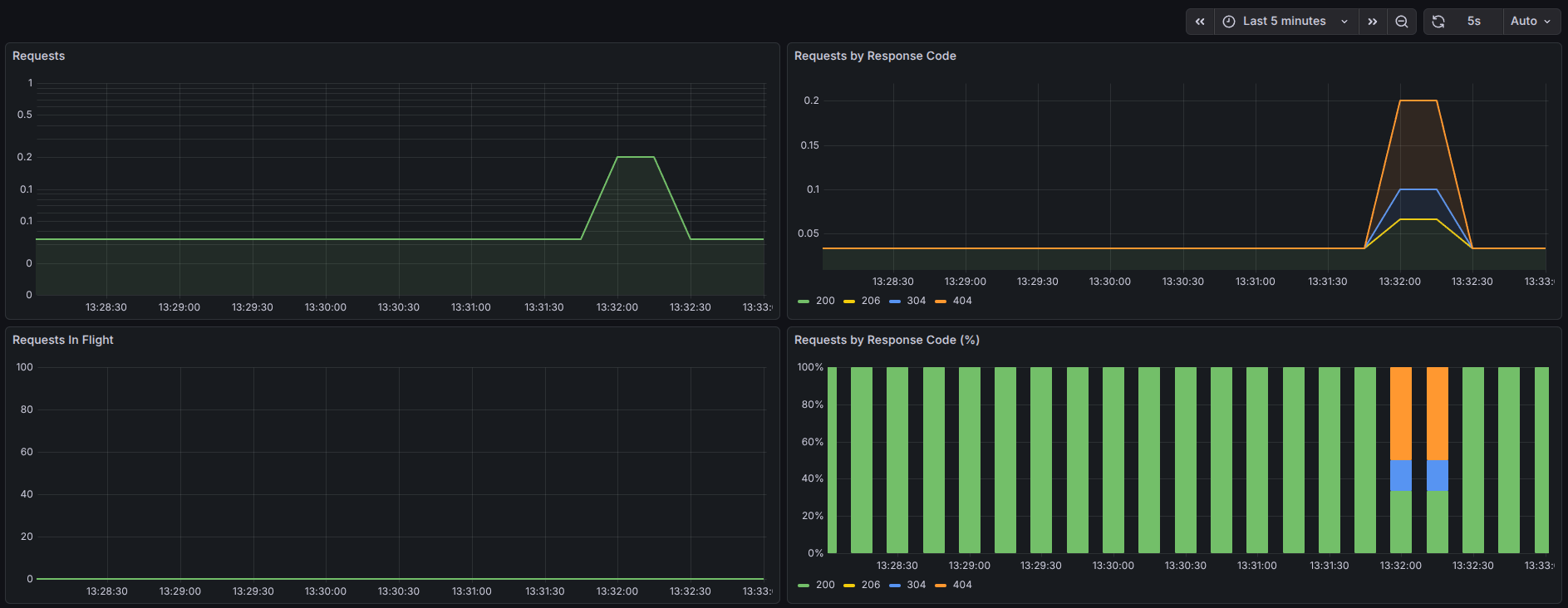
Task: Open Requests by Response Code (%) title
Action: pos(887,340)
